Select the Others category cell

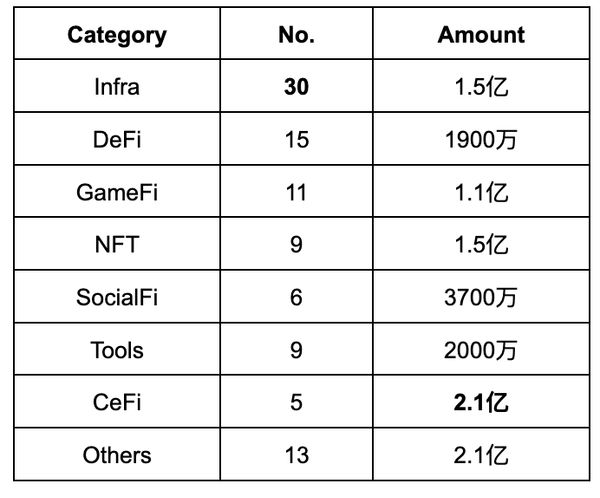tap(117, 455)
